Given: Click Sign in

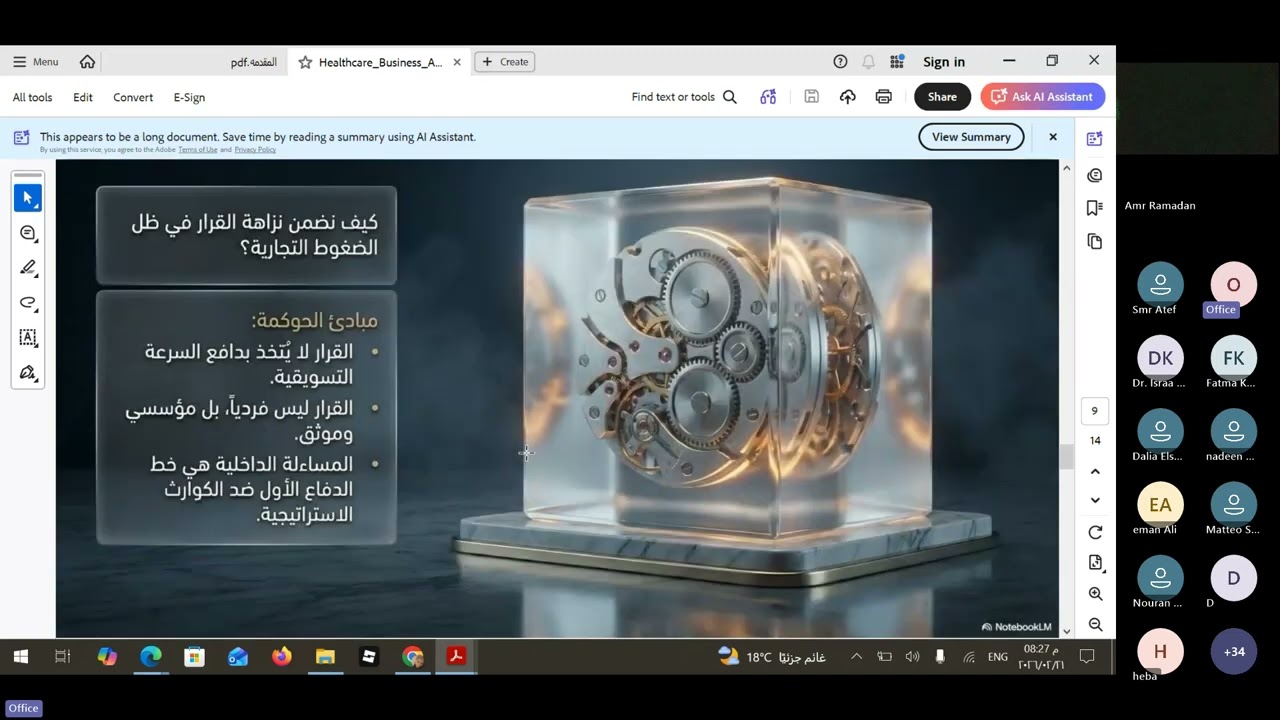Looking at the screenshot, I should (x=944, y=62).
